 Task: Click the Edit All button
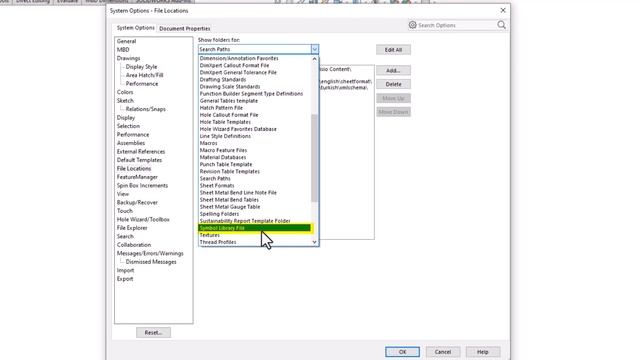point(393,50)
